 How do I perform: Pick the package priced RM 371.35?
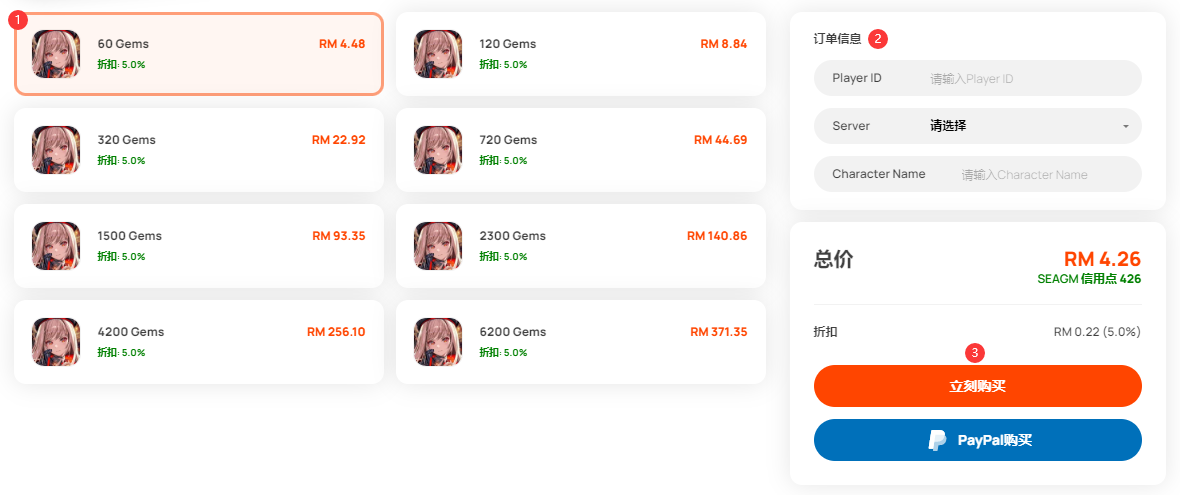pyautogui.click(x=581, y=342)
